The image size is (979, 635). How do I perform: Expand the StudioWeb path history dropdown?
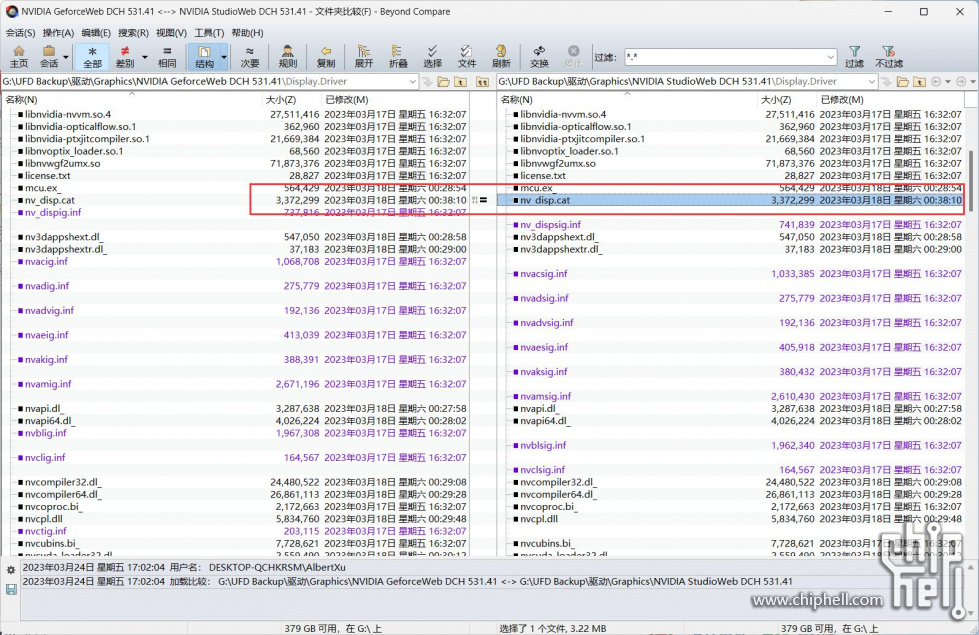tap(872, 82)
